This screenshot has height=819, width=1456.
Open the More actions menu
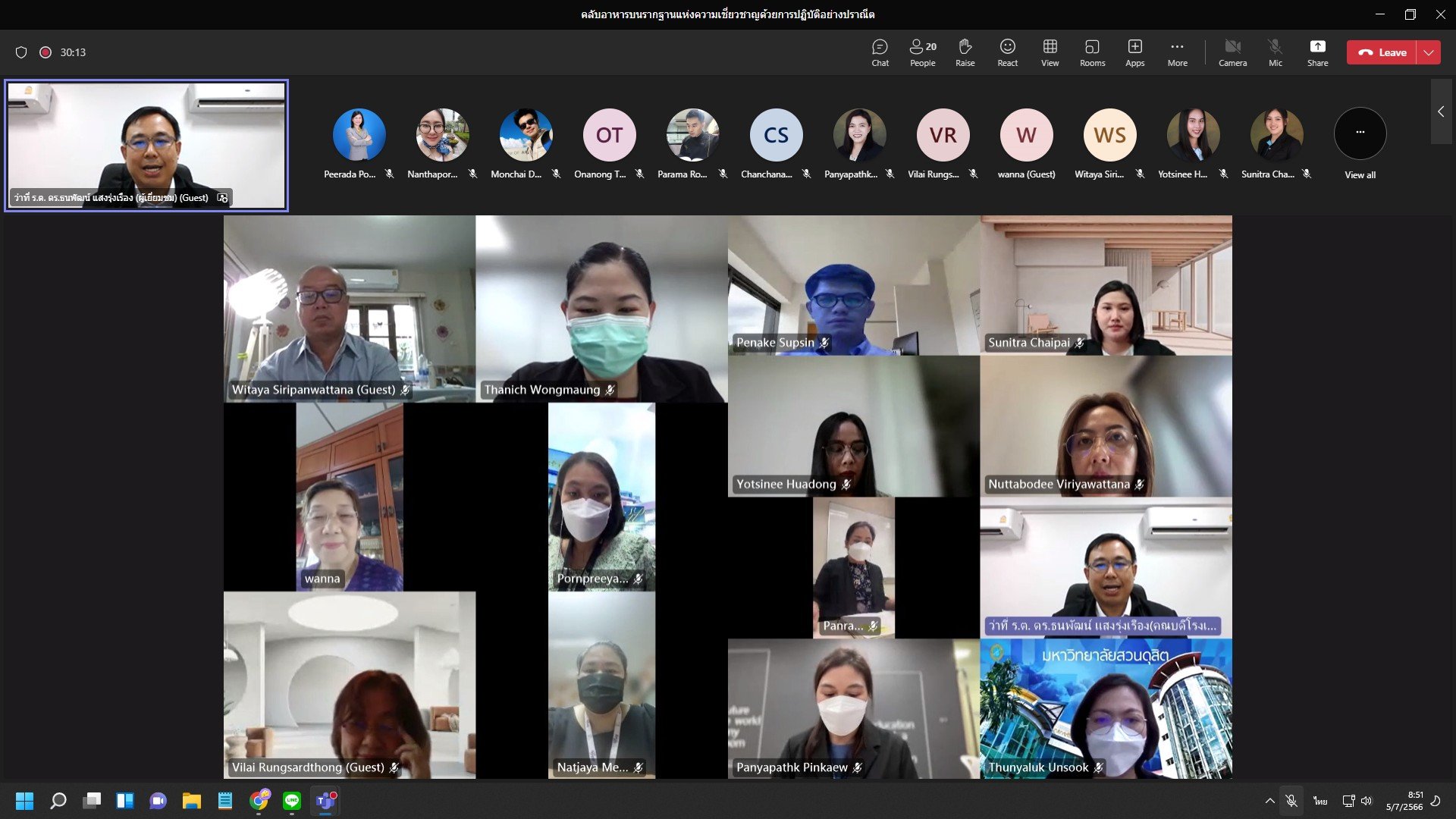click(1177, 52)
